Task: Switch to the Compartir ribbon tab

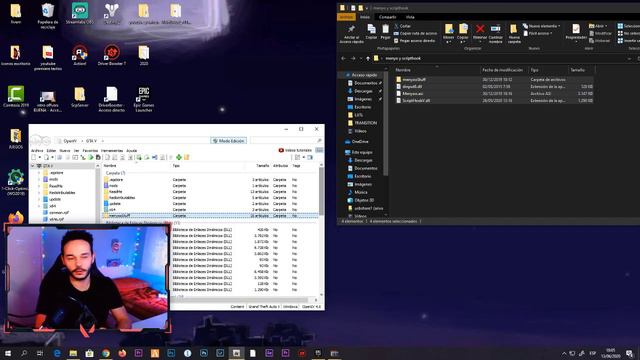Action: coord(387,17)
